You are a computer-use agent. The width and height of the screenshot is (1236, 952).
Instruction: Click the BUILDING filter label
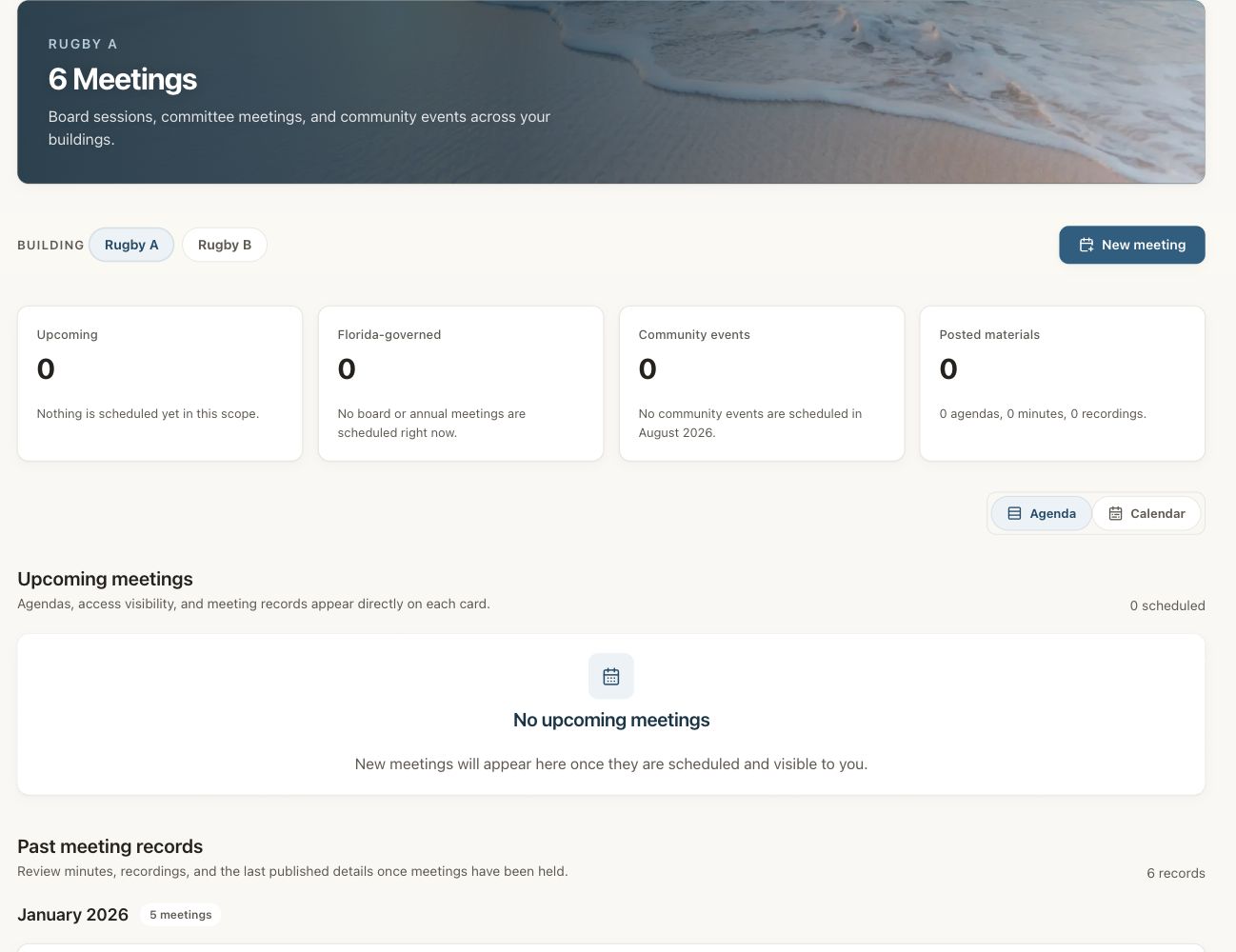tap(50, 245)
